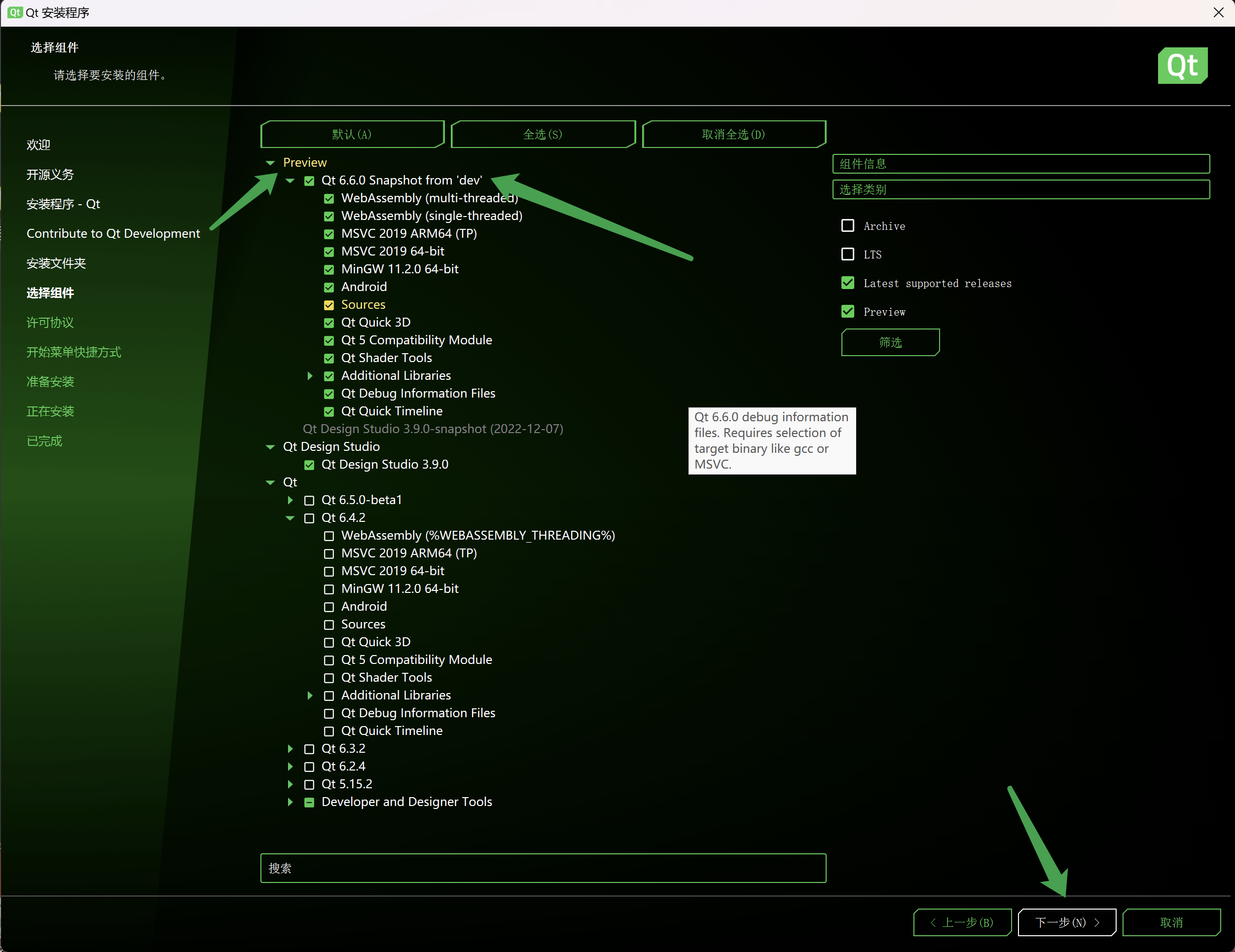Uncheck the Preview filter checkbox
The height and width of the screenshot is (952, 1235).
click(x=848, y=311)
